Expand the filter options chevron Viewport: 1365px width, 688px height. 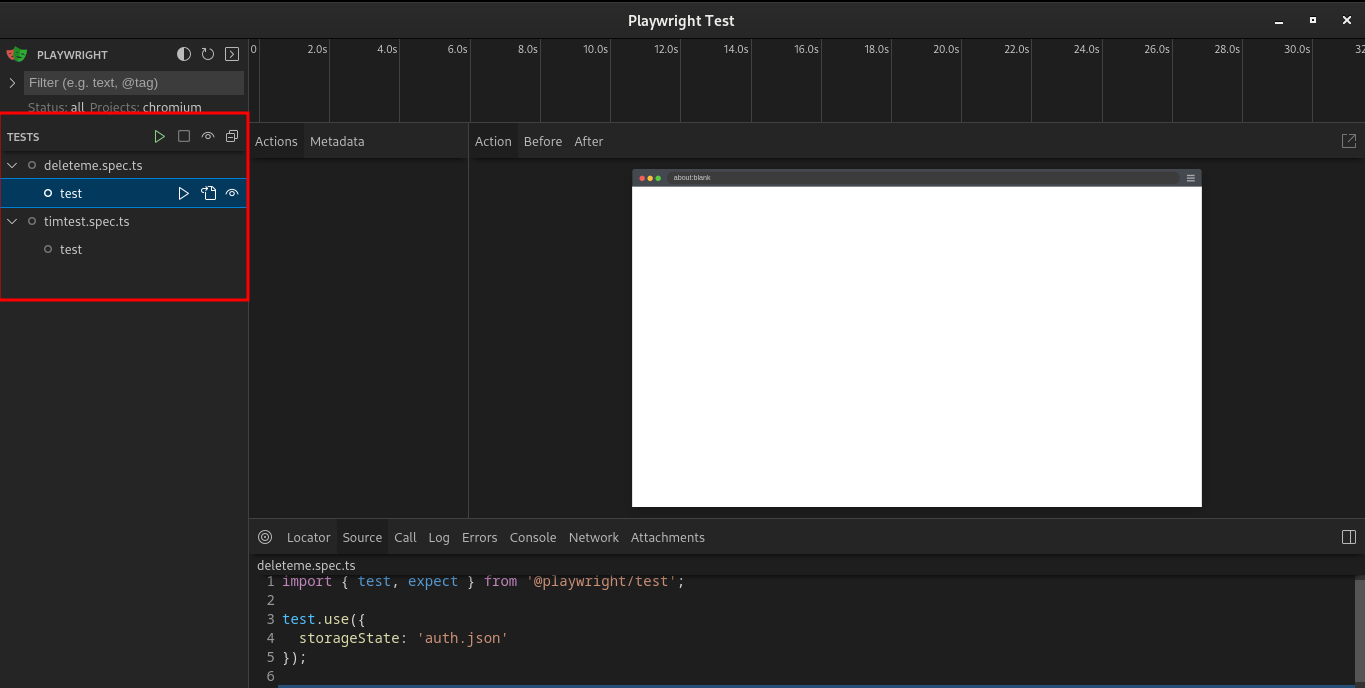[12, 83]
